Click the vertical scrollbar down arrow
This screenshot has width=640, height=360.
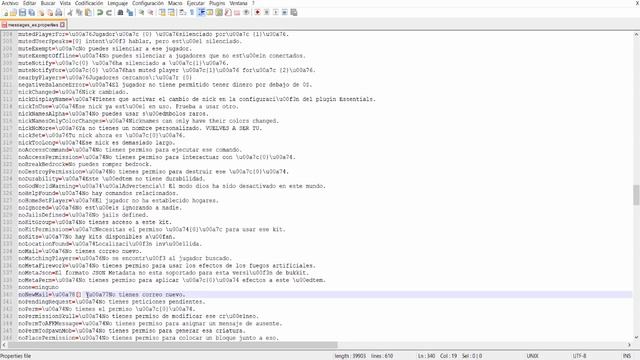[636, 338]
